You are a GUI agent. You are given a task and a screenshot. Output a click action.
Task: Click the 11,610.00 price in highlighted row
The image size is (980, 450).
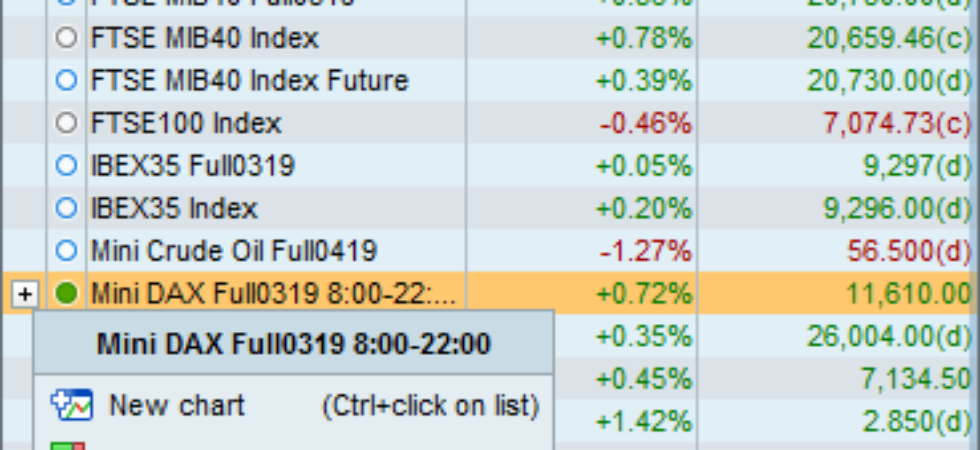click(x=908, y=293)
